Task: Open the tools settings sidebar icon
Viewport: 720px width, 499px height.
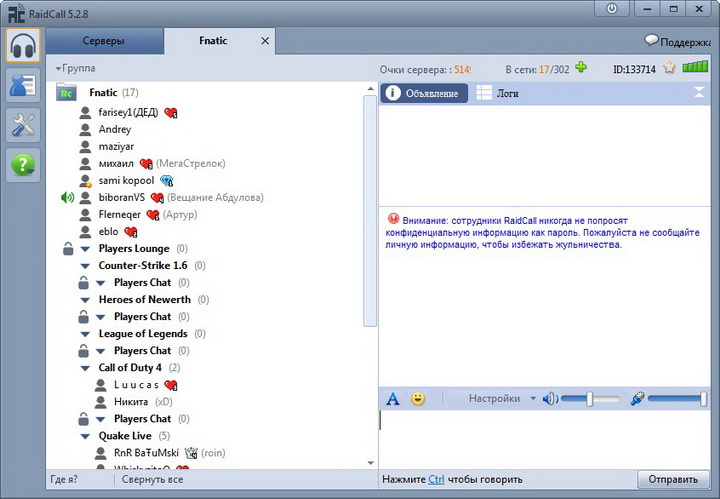Action: click(x=23, y=125)
